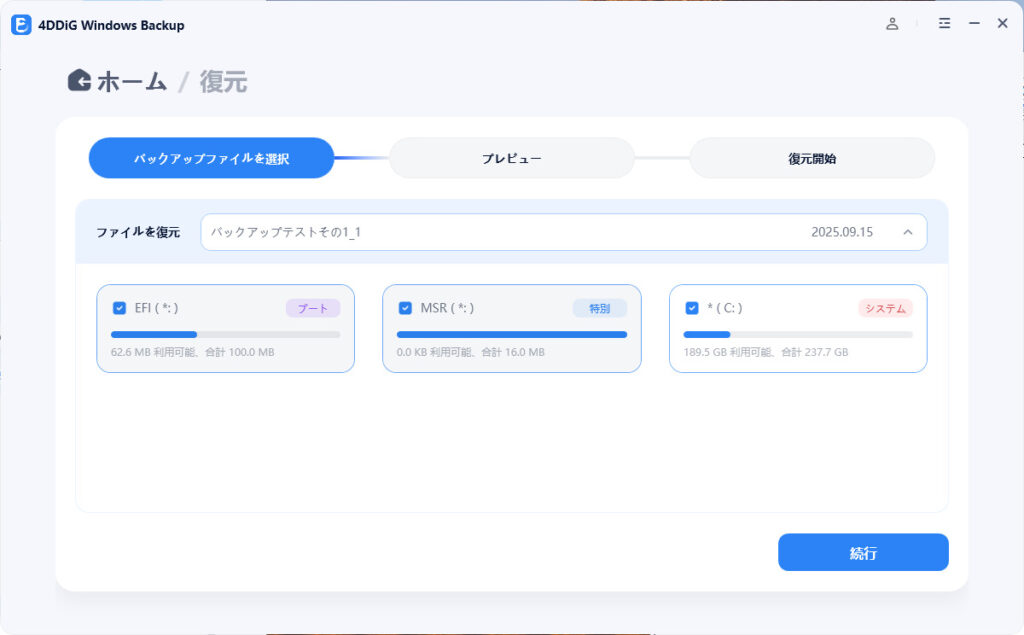
Task: Minimize the 4DDiG Windows Backup window
Action: coord(974,24)
